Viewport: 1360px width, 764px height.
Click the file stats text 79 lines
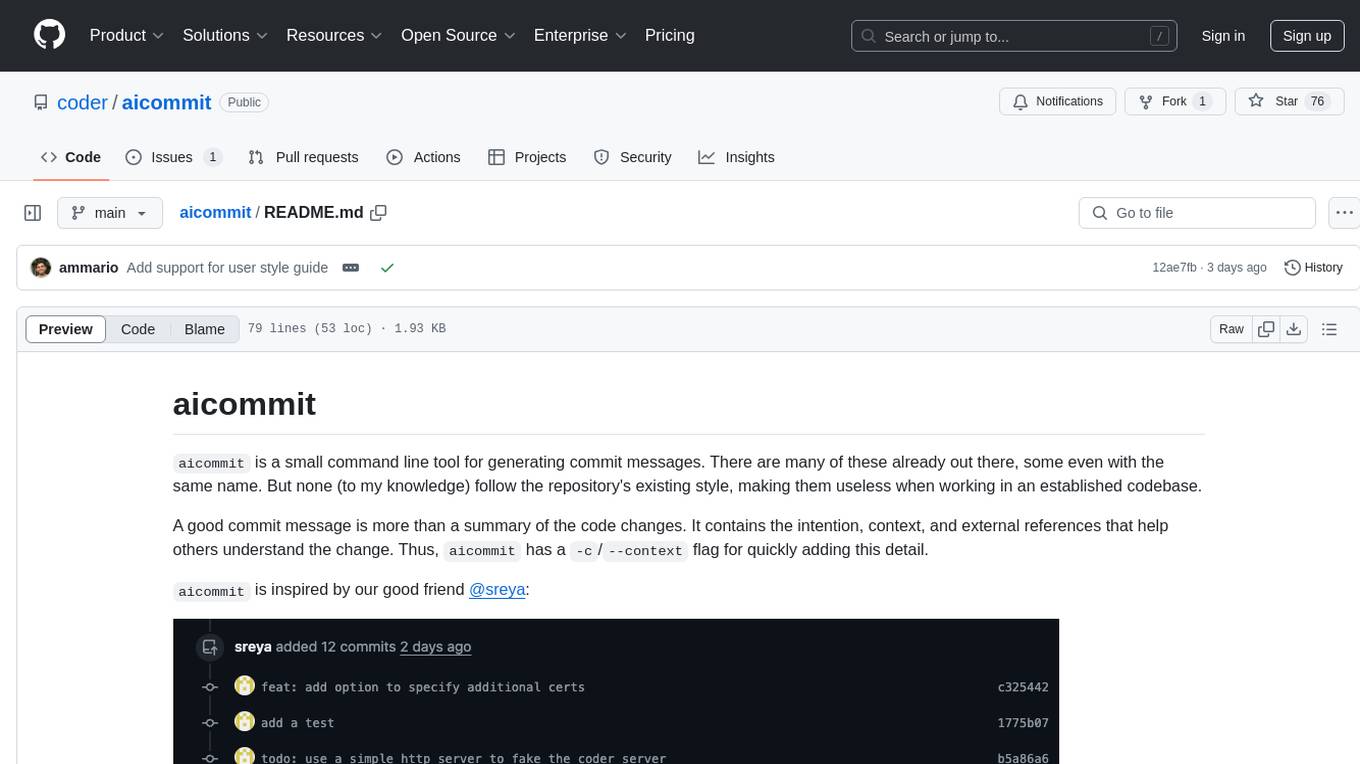point(346,329)
